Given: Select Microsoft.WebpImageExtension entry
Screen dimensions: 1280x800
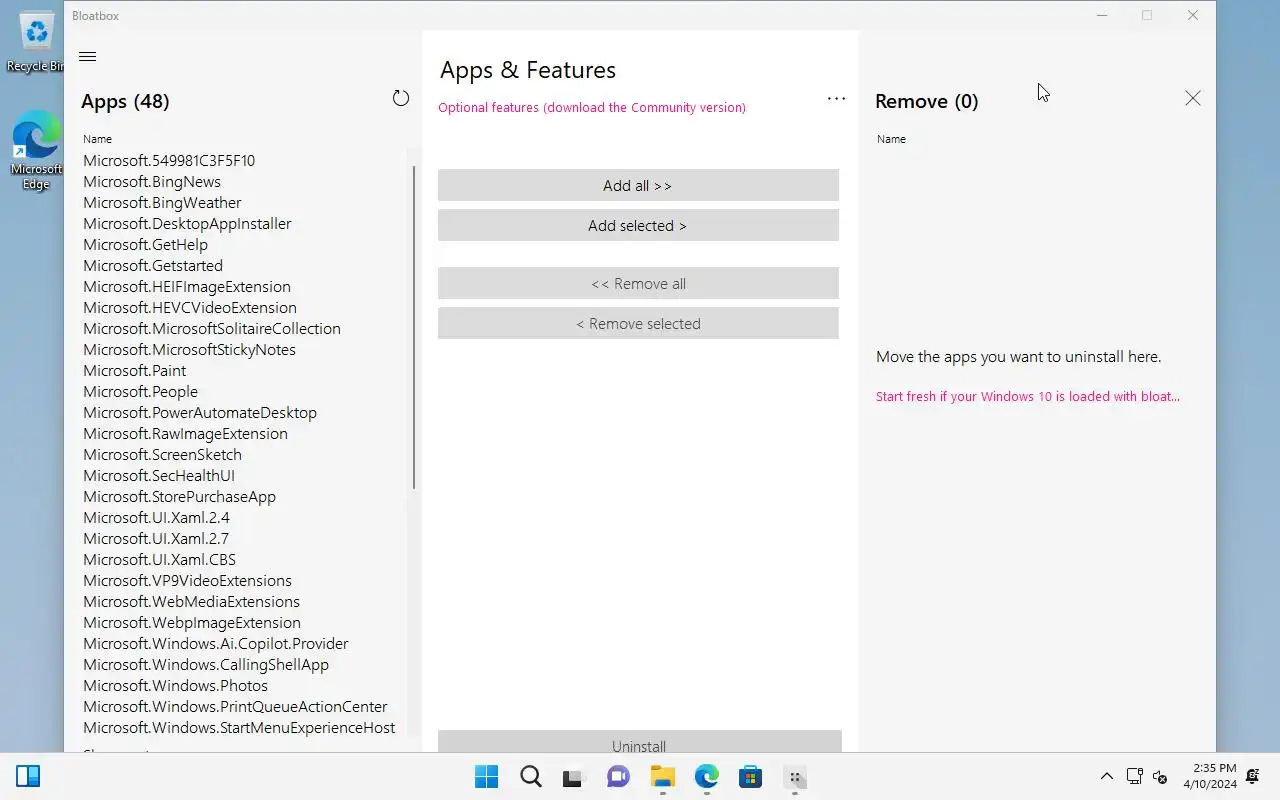Looking at the screenshot, I should click(x=191, y=622).
